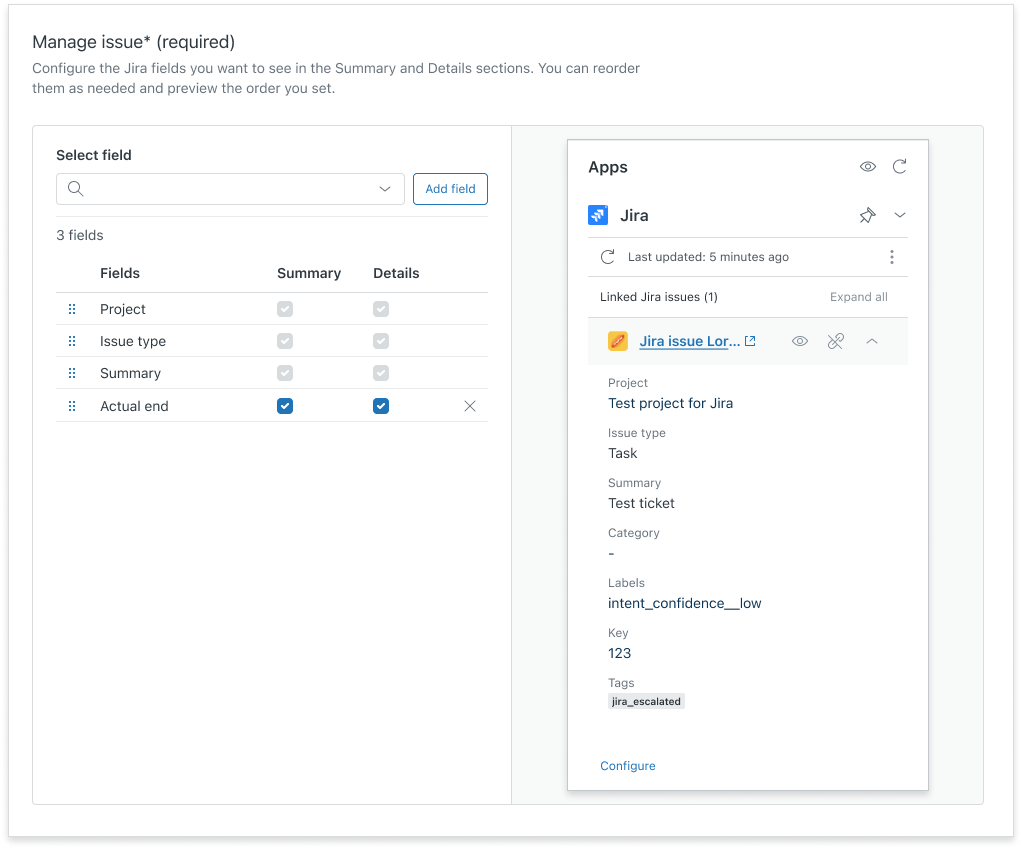This screenshot has width=1022, height=849.
Task: Toggle eye icon on linked Jira issue
Action: (x=800, y=341)
